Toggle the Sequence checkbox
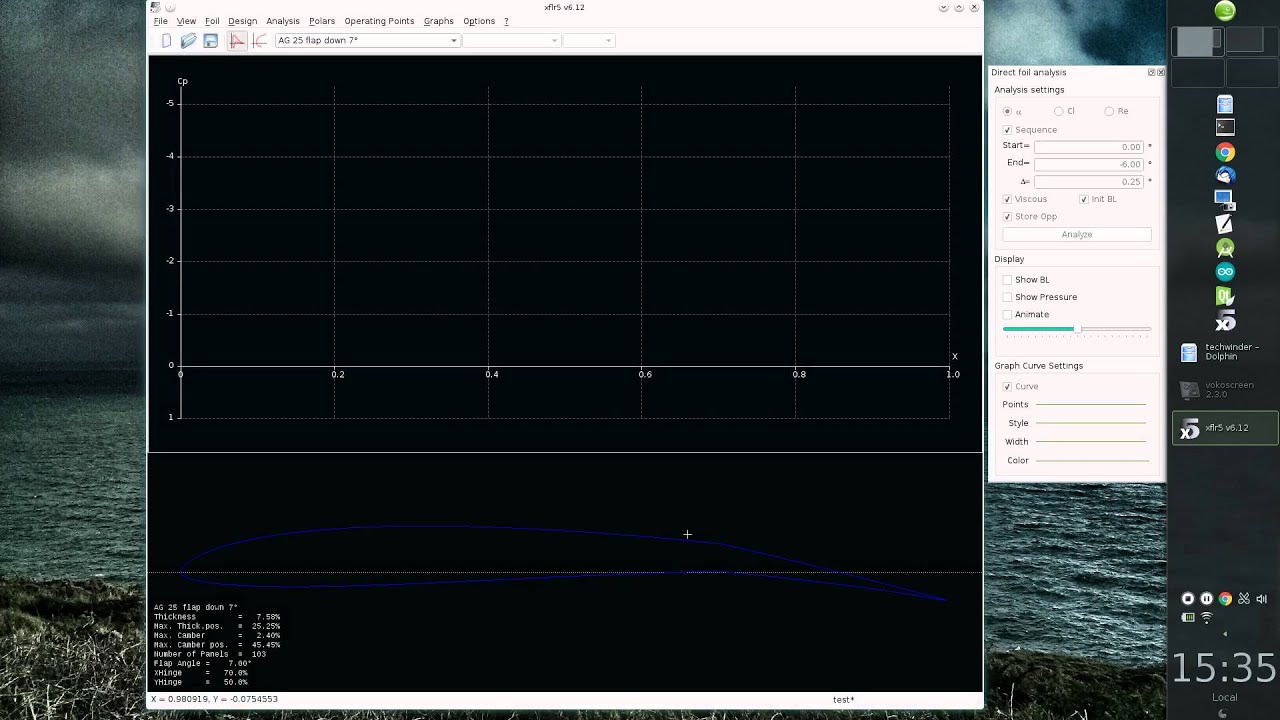 click(1008, 130)
